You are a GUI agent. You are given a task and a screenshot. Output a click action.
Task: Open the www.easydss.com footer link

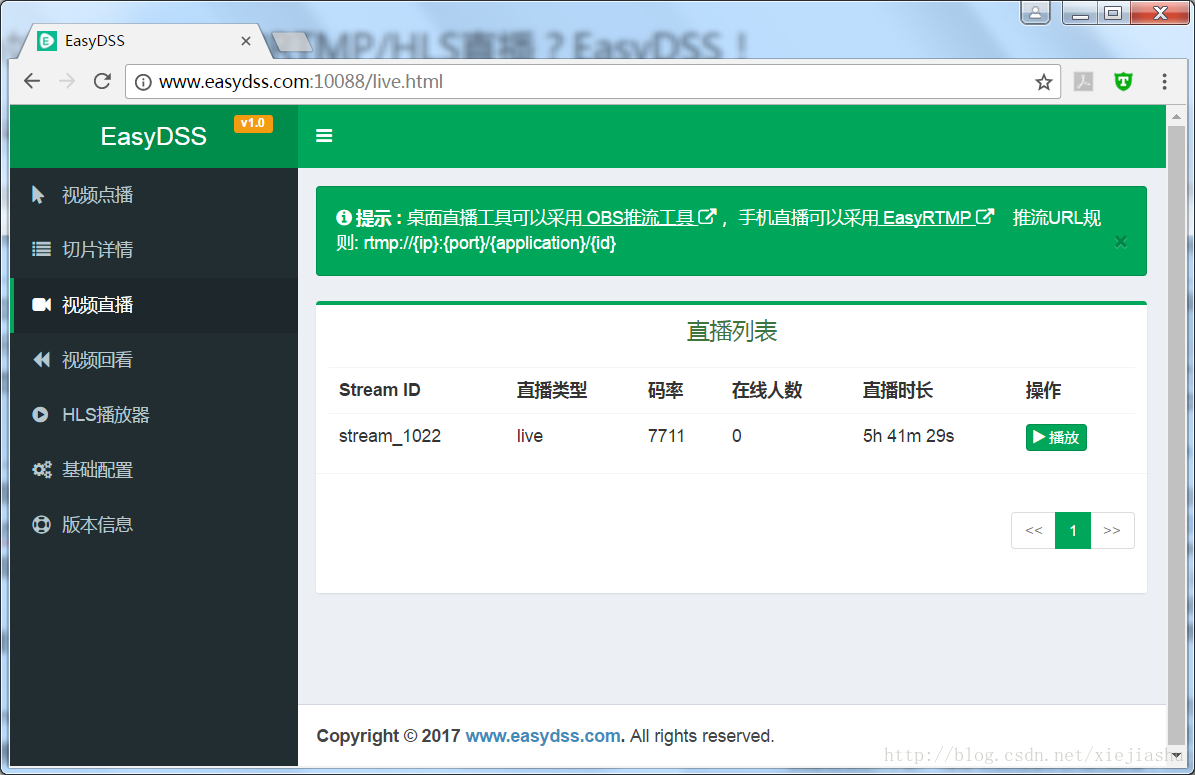543,736
